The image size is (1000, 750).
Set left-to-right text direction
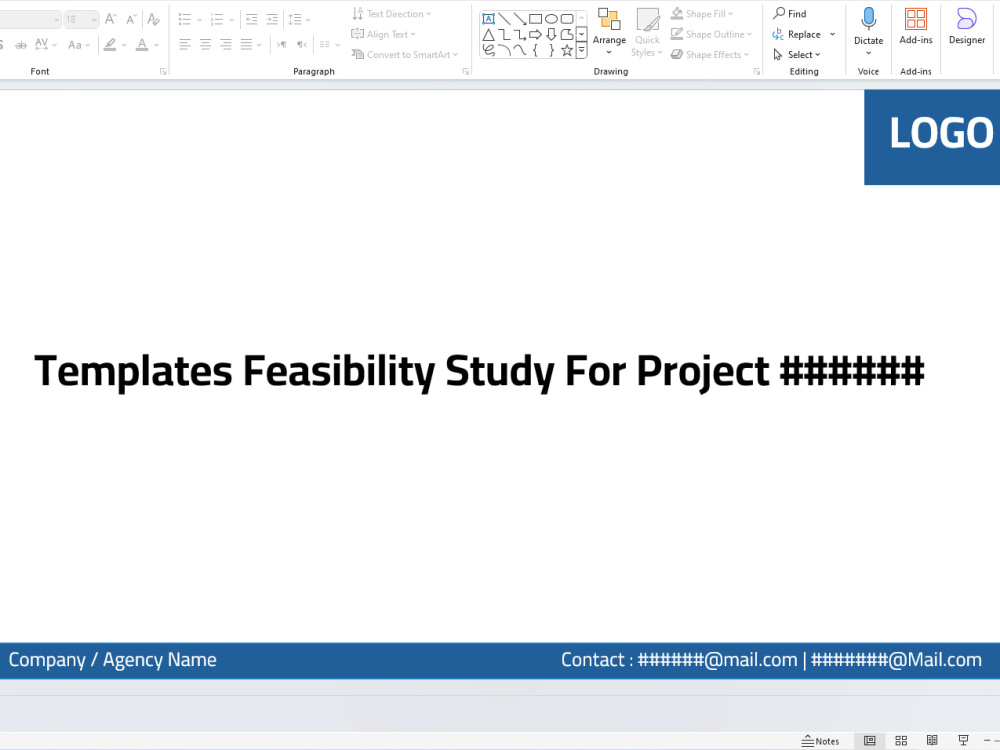click(x=281, y=45)
